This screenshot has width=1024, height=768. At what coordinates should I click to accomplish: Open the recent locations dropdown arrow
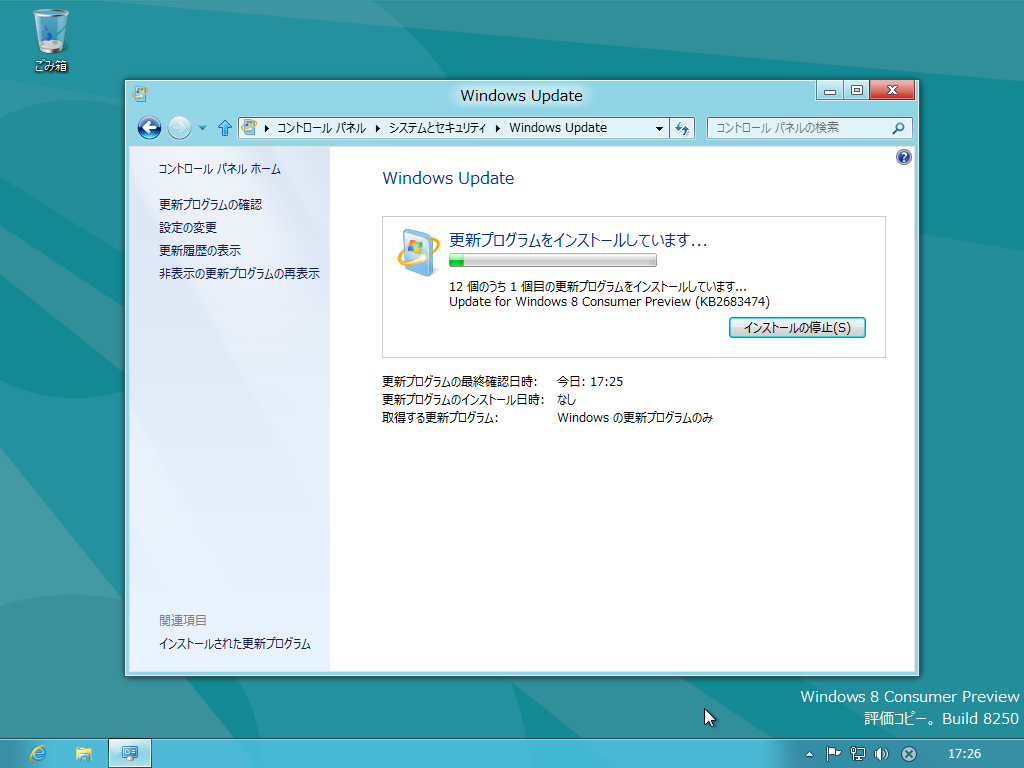point(202,128)
